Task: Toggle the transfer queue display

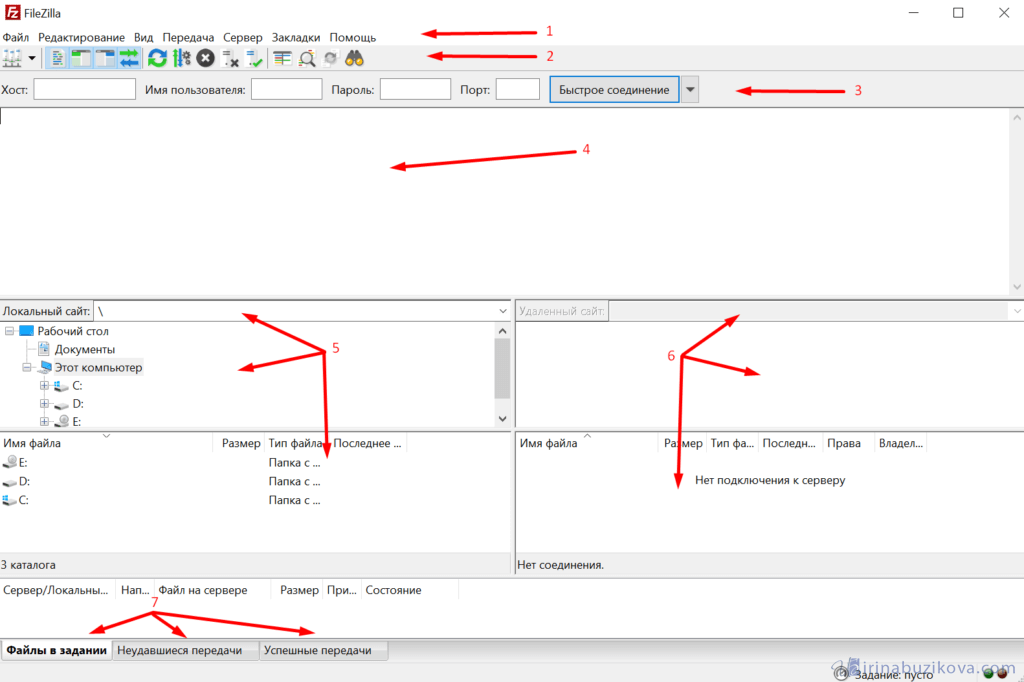Action: pyautogui.click(x=129, y=58)
